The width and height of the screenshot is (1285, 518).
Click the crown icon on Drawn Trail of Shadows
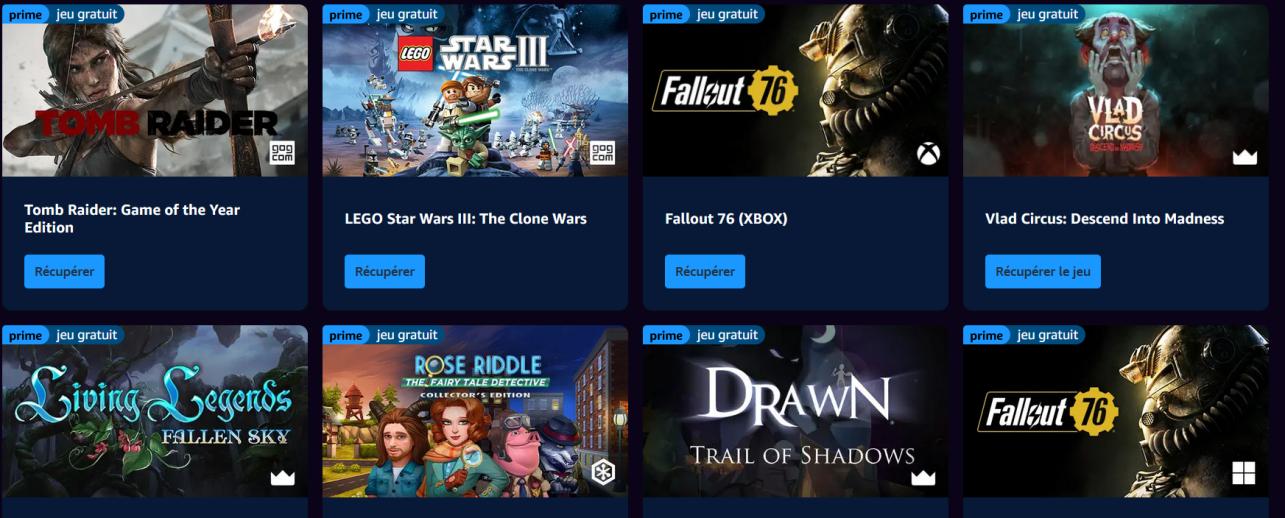click(x=923, y=477)
